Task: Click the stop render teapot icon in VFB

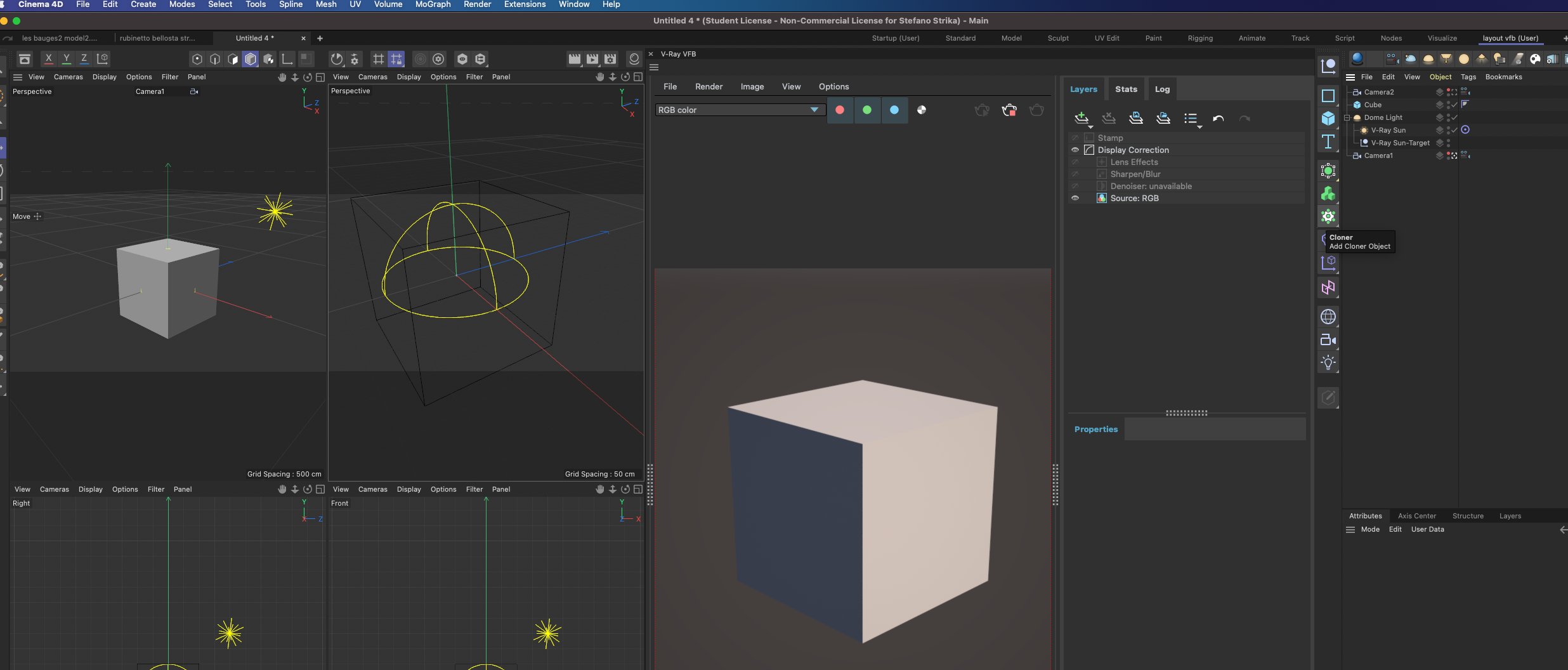Action: (x=1009, y=110)
